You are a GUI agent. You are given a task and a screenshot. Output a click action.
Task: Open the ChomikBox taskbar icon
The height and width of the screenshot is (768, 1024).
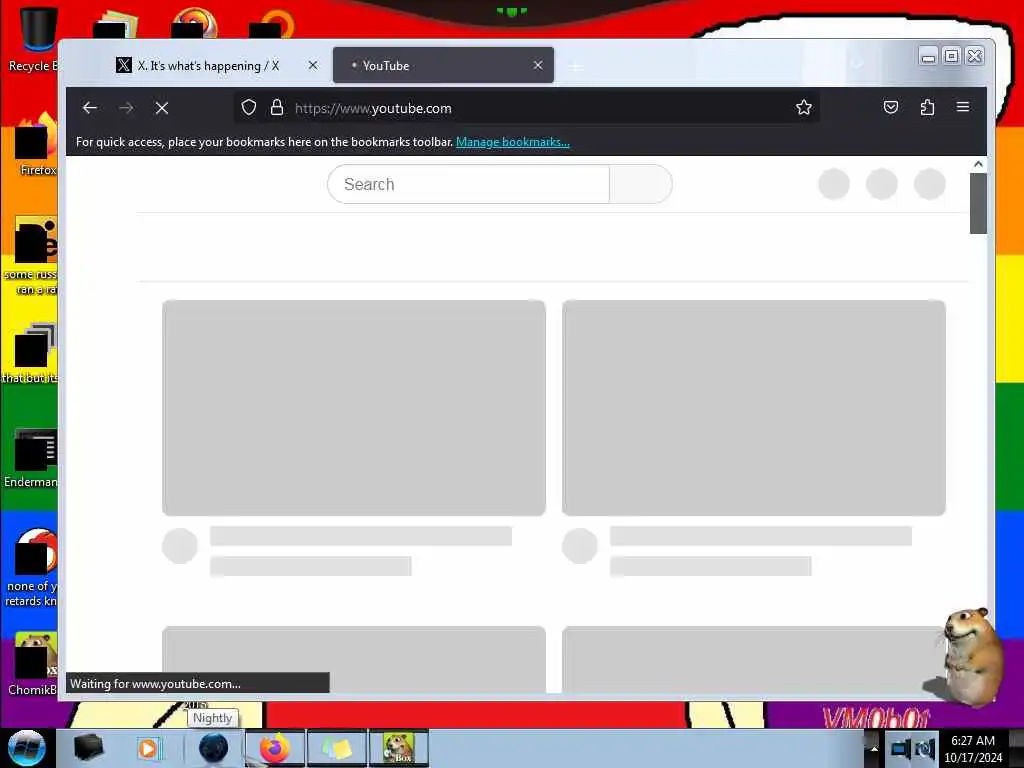click(398, 748)
